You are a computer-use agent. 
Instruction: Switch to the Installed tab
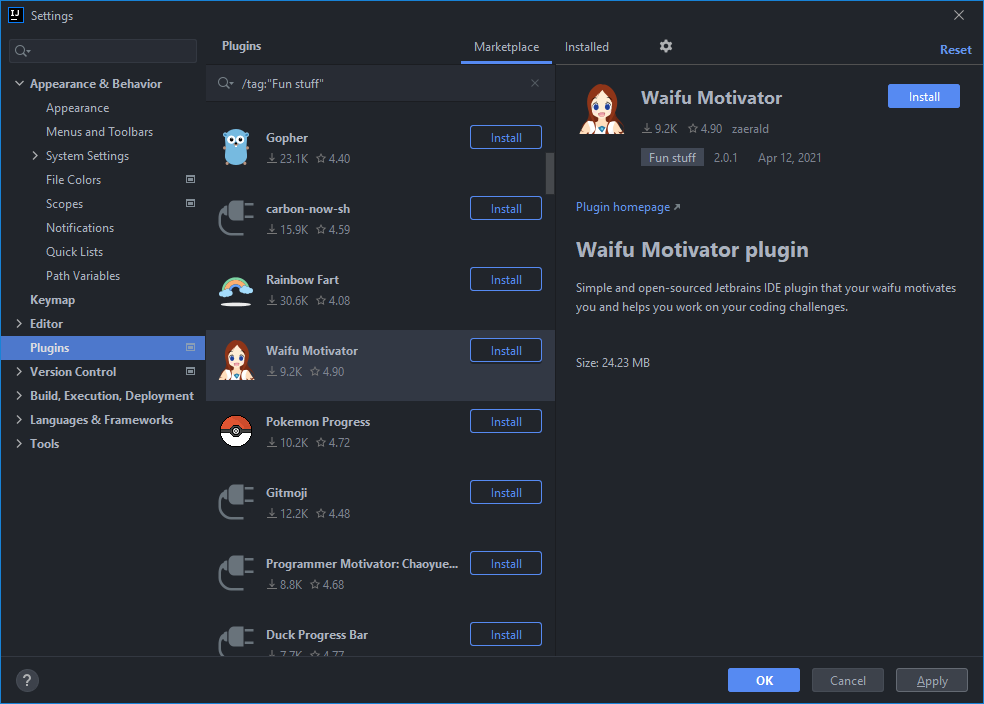tap(587, 47)
